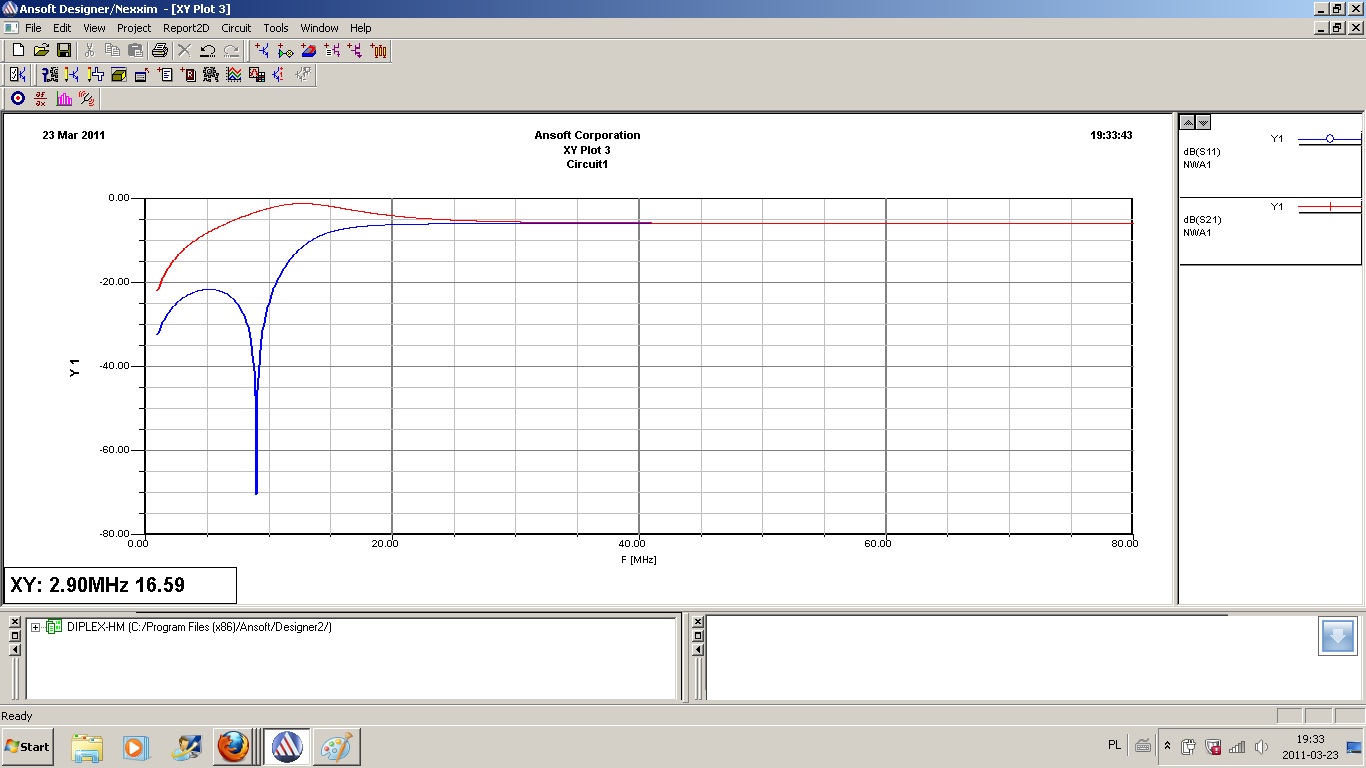The width and height of the screenshot is (1366, 768).
Task: Open the Smith chart target icon
Action: tap(18, 98)
